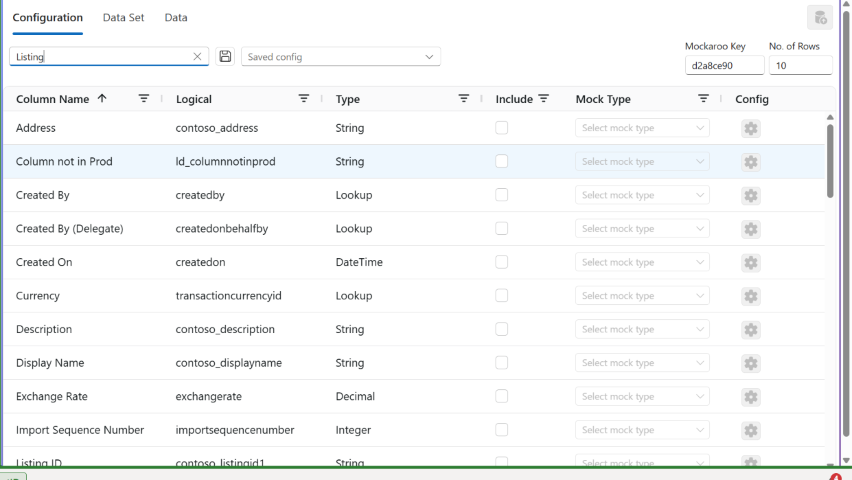Viewport: 852px width, 480px height.
Task: Click the database icon button at top right
Action: 820,18
